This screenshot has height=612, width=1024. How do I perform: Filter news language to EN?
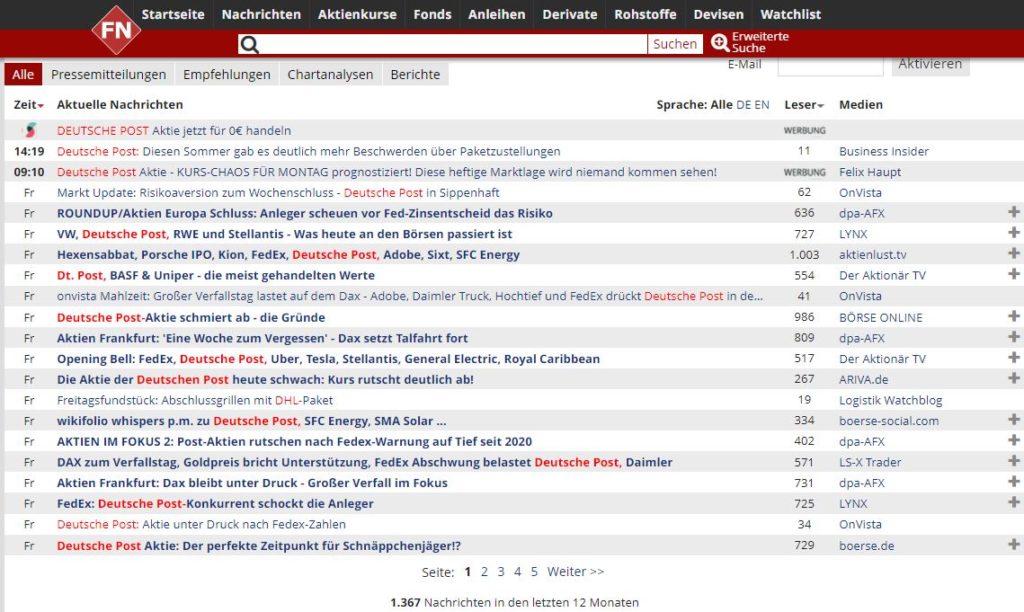pyautogui.click(x=761, y=105)
